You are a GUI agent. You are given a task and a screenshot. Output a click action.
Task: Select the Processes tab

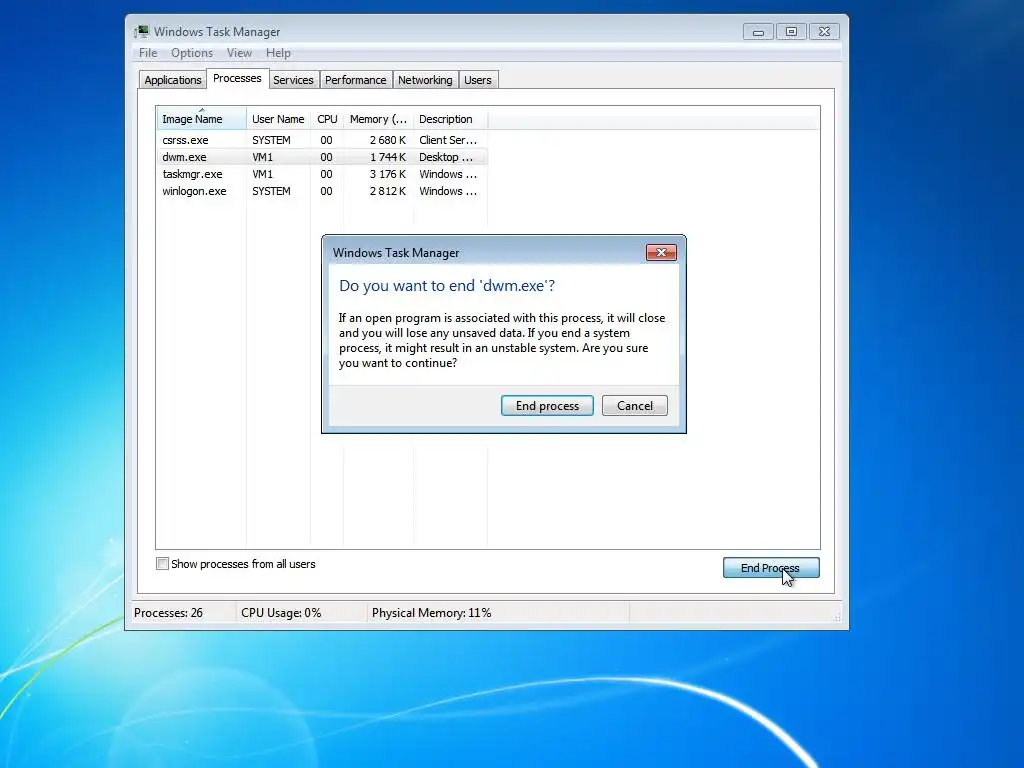point(237,78)
